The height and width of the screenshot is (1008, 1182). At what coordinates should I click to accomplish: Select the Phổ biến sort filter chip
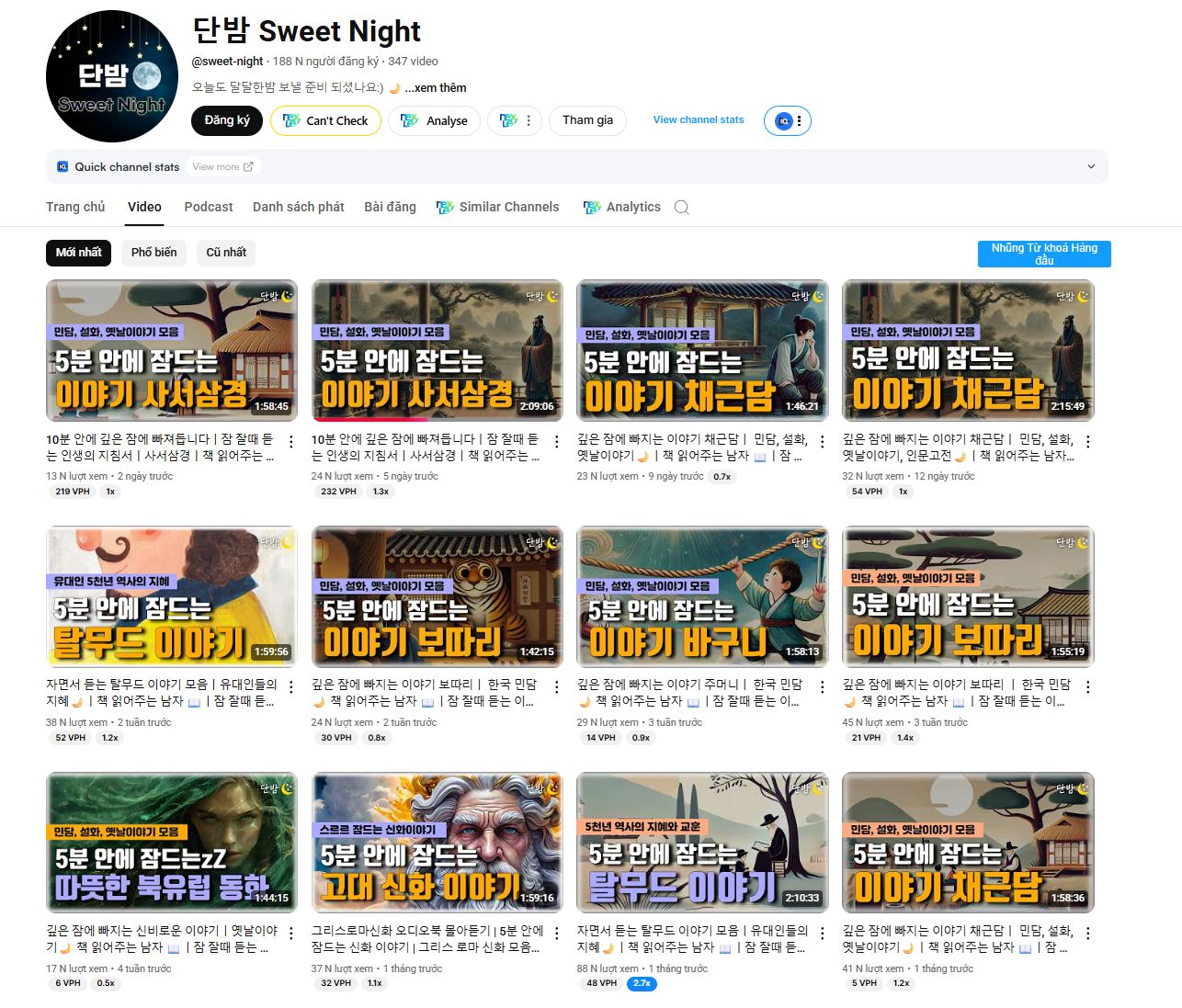pyautogui.click(x=153, y=253)
